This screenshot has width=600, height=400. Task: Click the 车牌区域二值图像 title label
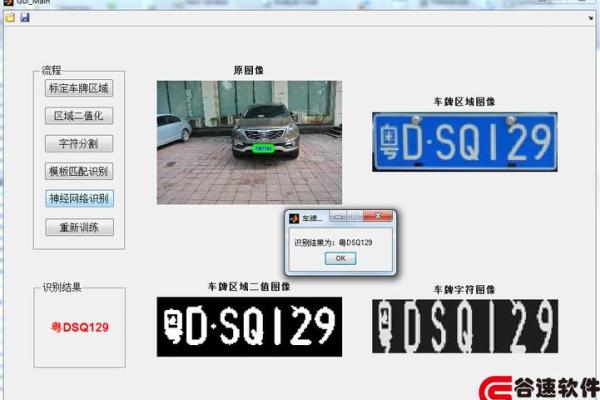[249, 287]
